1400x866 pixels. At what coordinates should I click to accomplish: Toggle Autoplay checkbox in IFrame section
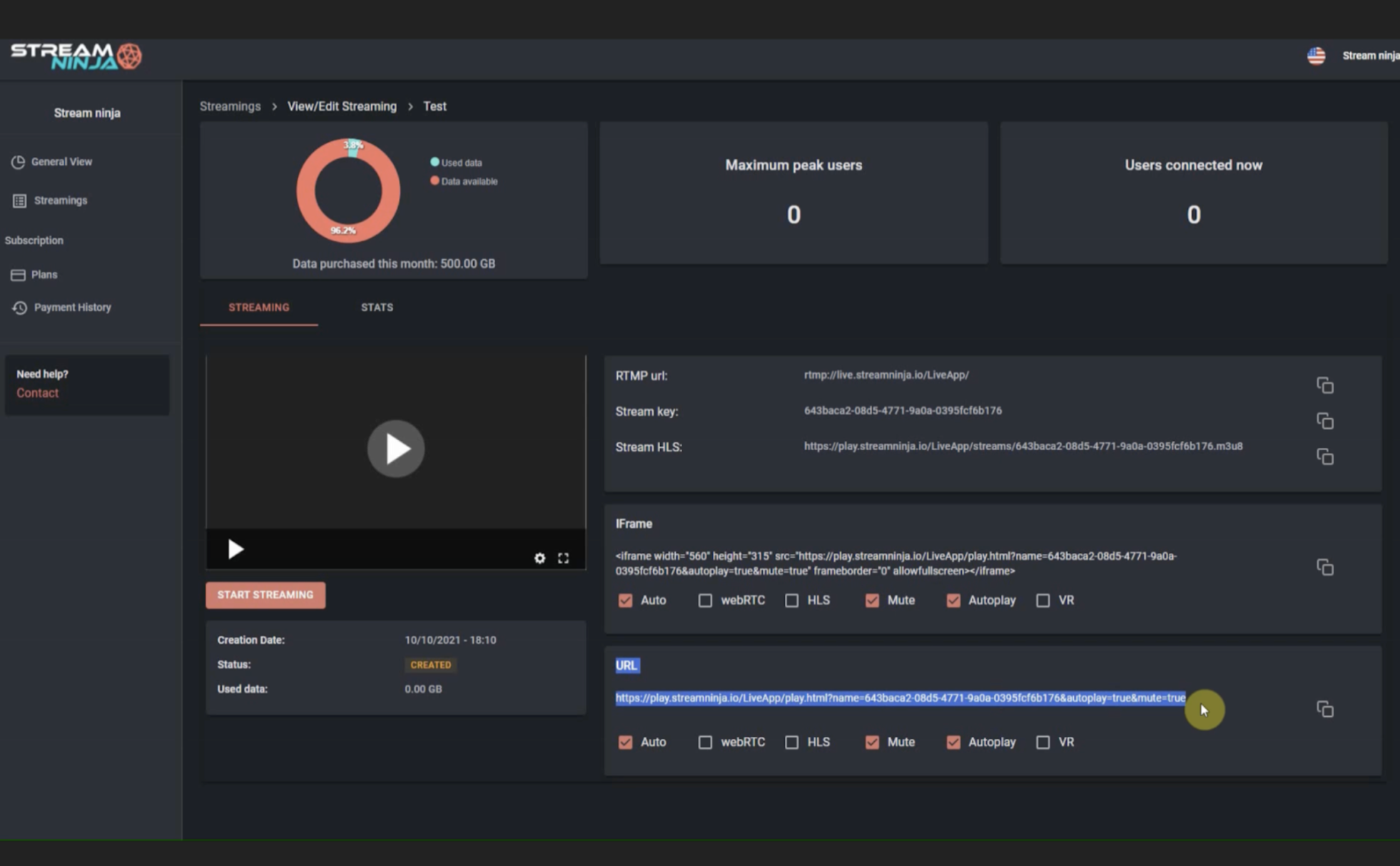(x=953, y=601)
